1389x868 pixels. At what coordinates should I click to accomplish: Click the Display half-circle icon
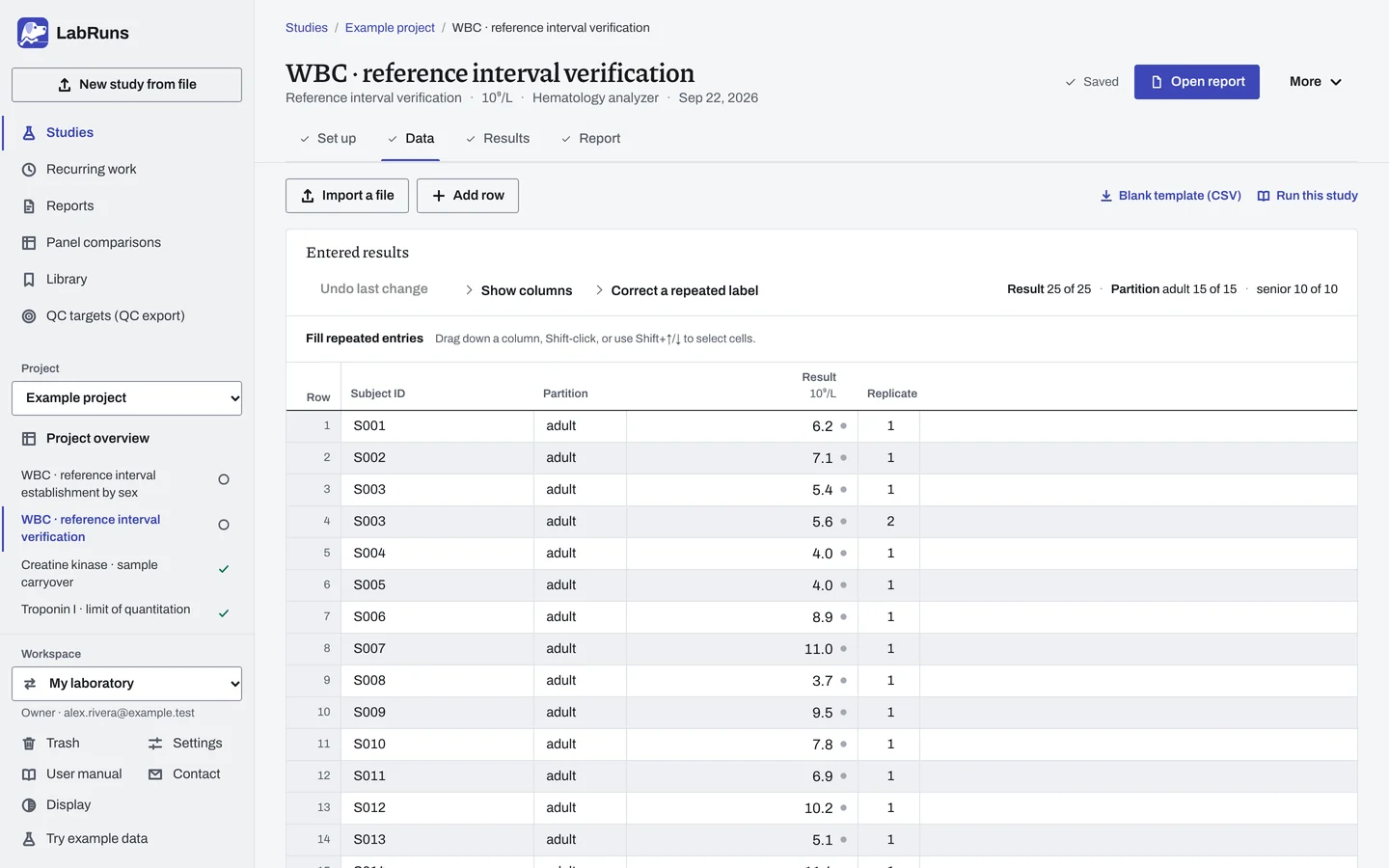29,805
